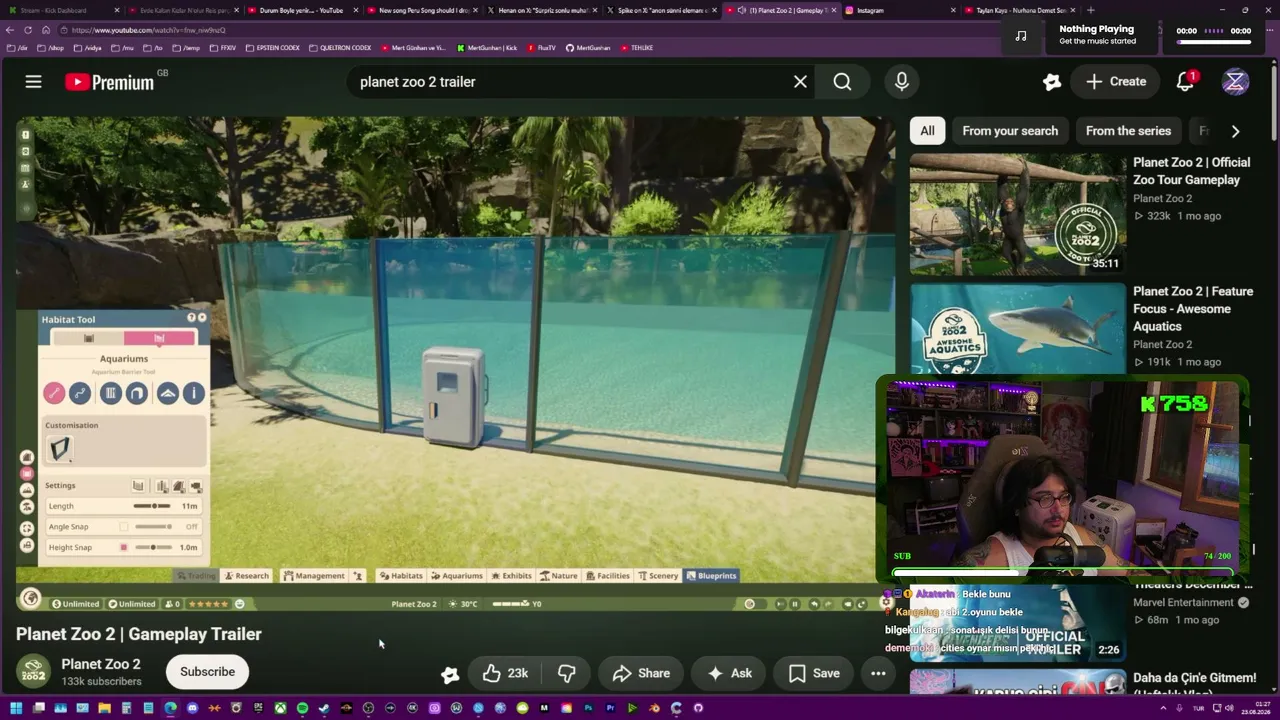Open Awesome Aquatics video thumbnail
Viewport: 1280px width, 720px height.
click(1018, 330)
